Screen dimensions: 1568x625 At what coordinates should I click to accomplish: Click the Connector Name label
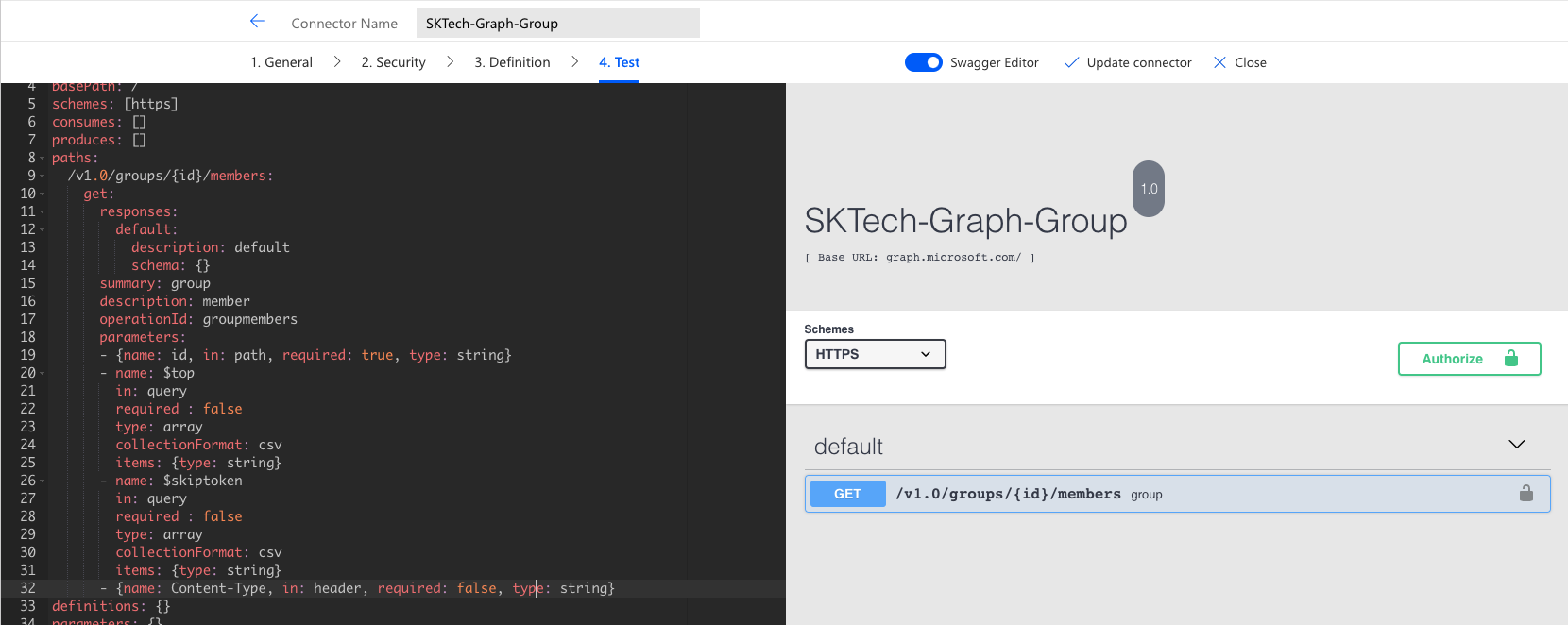click(x=344, y=24)
